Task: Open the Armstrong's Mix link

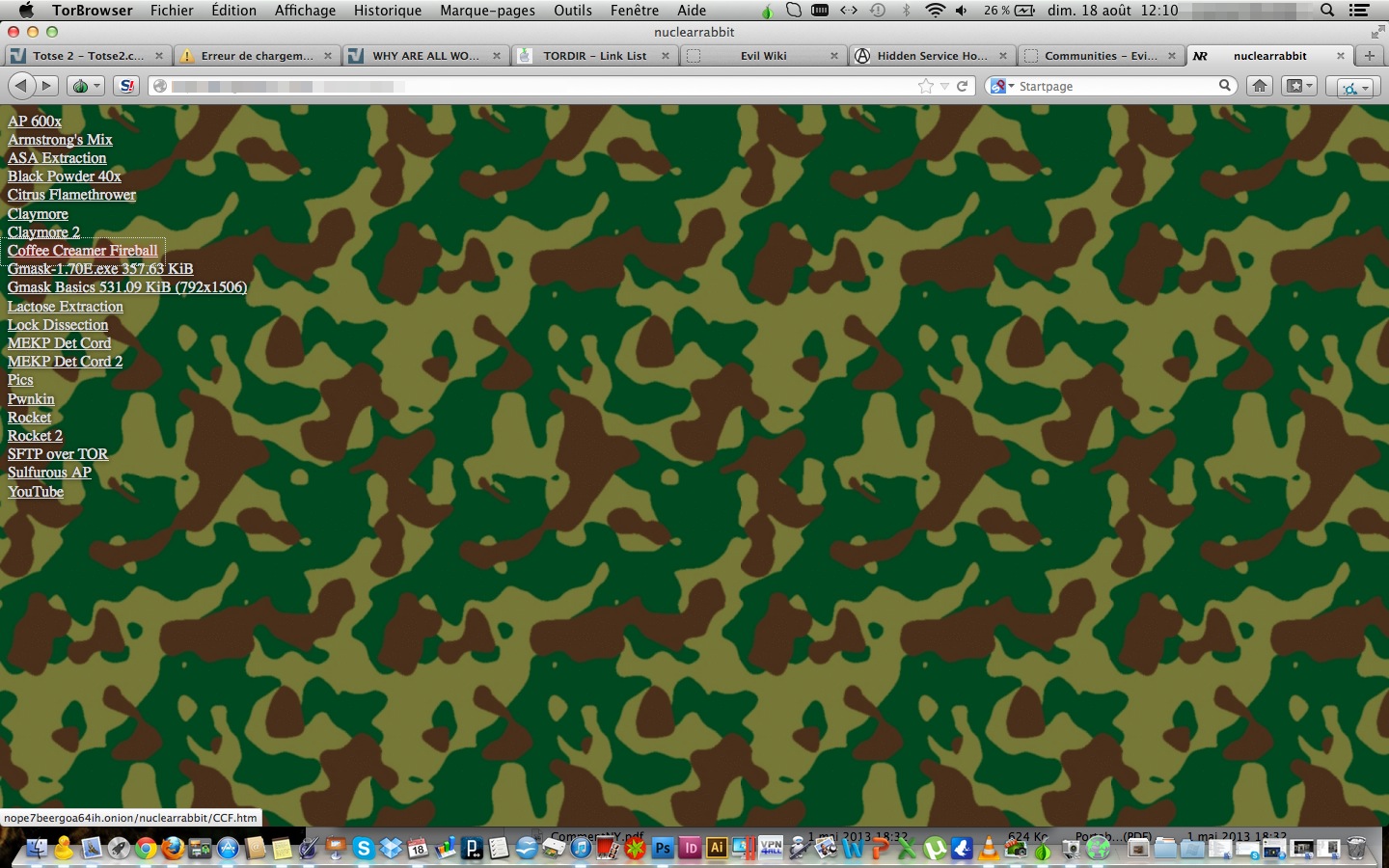Action: pyautogui.click(x=60, y=139)
